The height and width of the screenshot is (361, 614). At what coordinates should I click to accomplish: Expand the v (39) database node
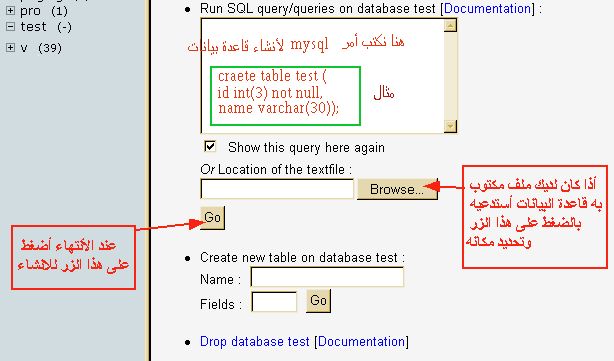(x=11, y=47)
